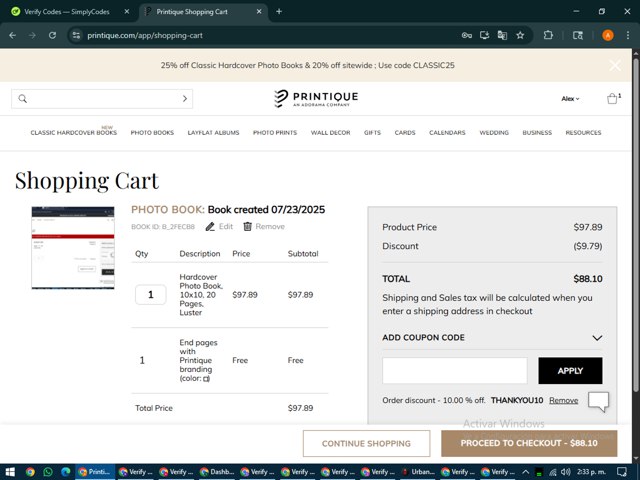Open the Calendars menu
This screenshot has width=640, height=480.
click(x=447, y=133)
